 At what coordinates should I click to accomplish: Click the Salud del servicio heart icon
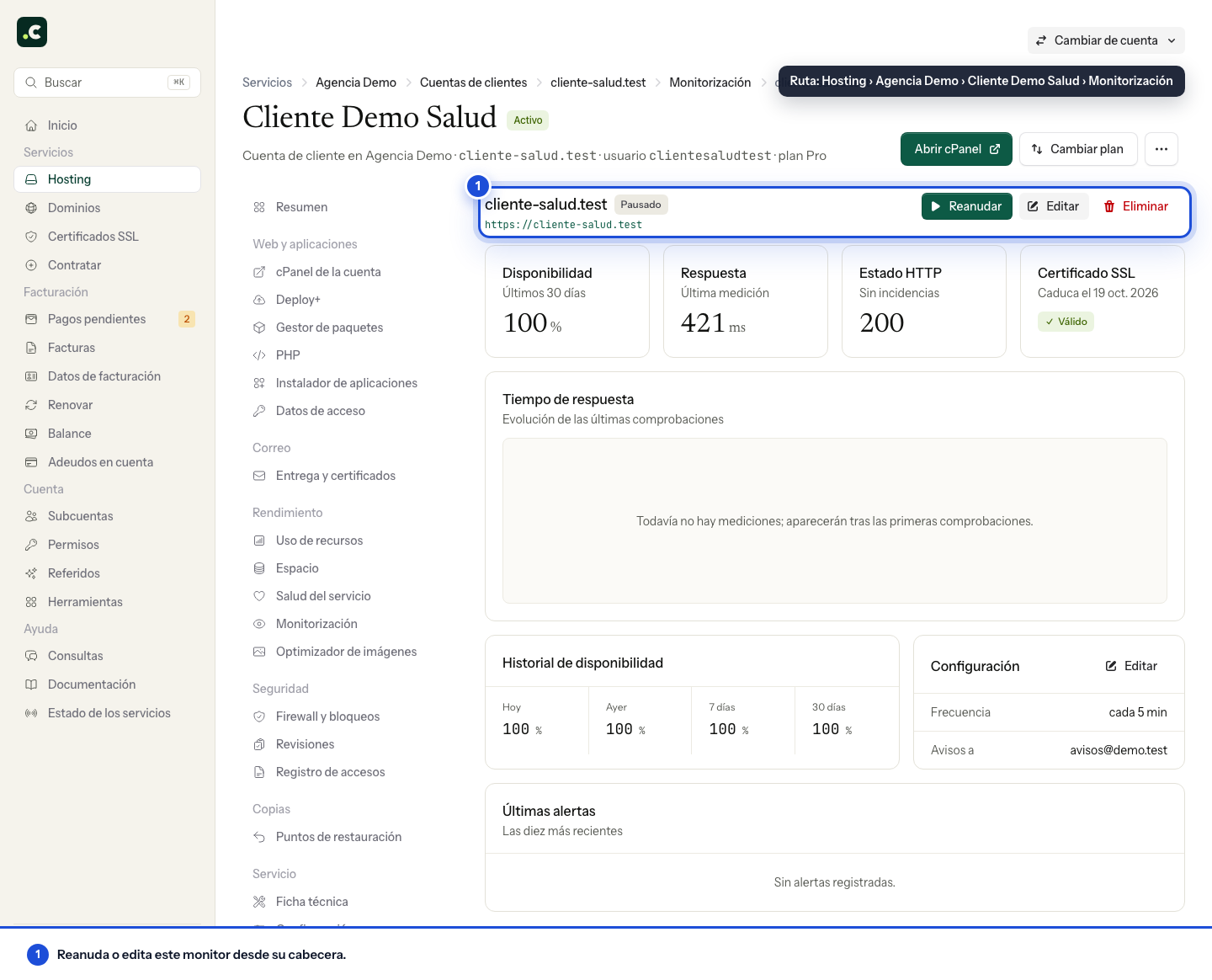click(259, 596)
